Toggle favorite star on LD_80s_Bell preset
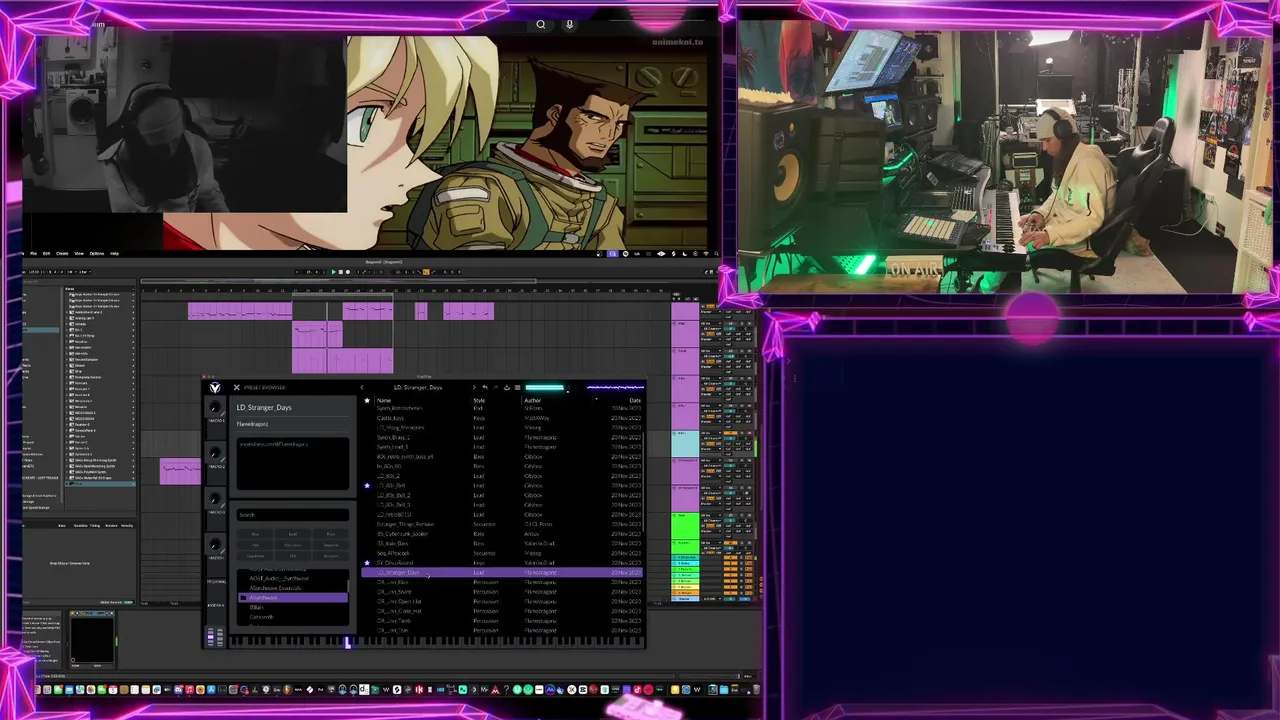 pos(367,486)
